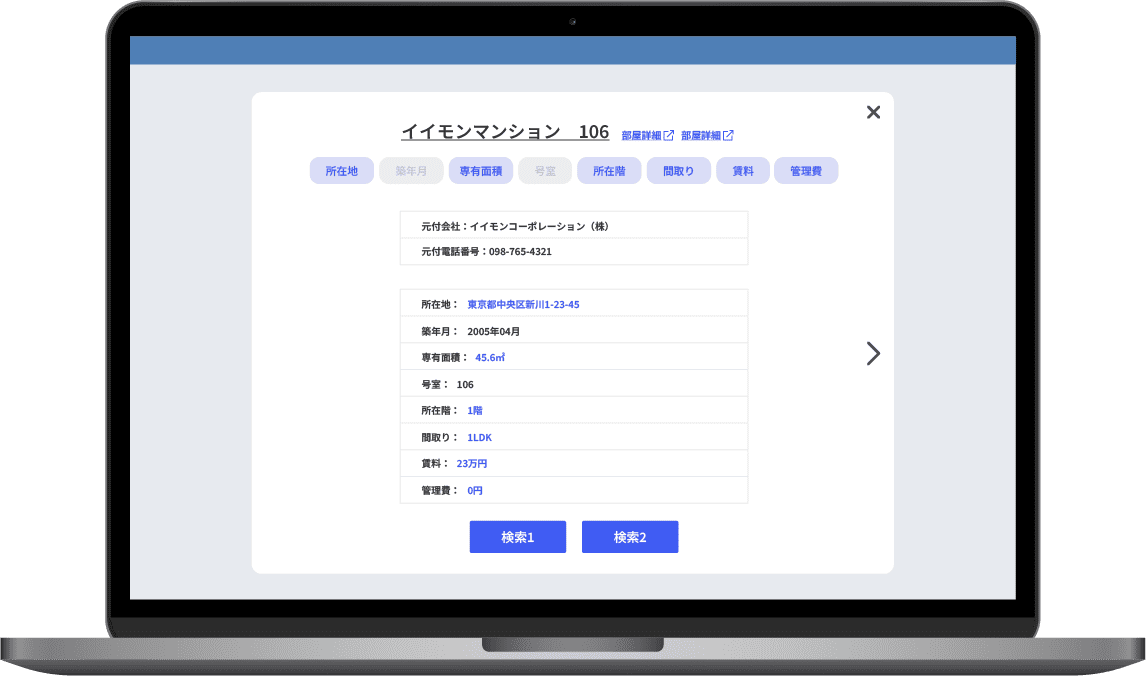Toggle the 専有面積 filter chip
The height and width of the screenshot is (676, 1146).
(480, 171)
